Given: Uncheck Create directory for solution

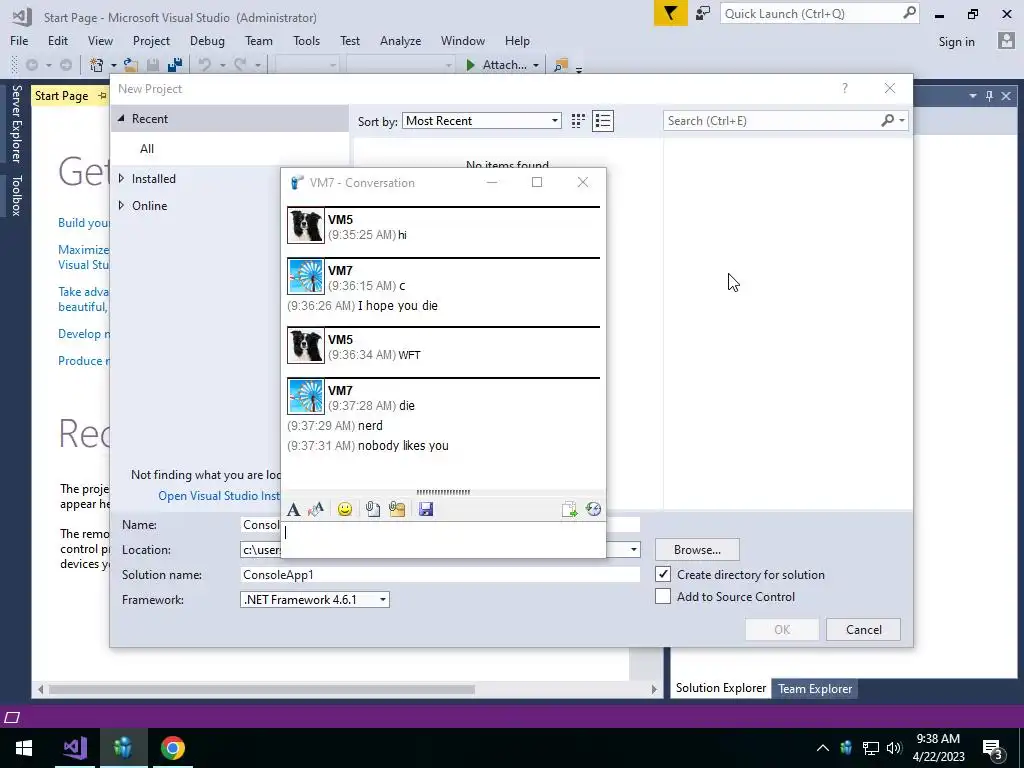Looking at the screenshot, I should pos(663,574).
